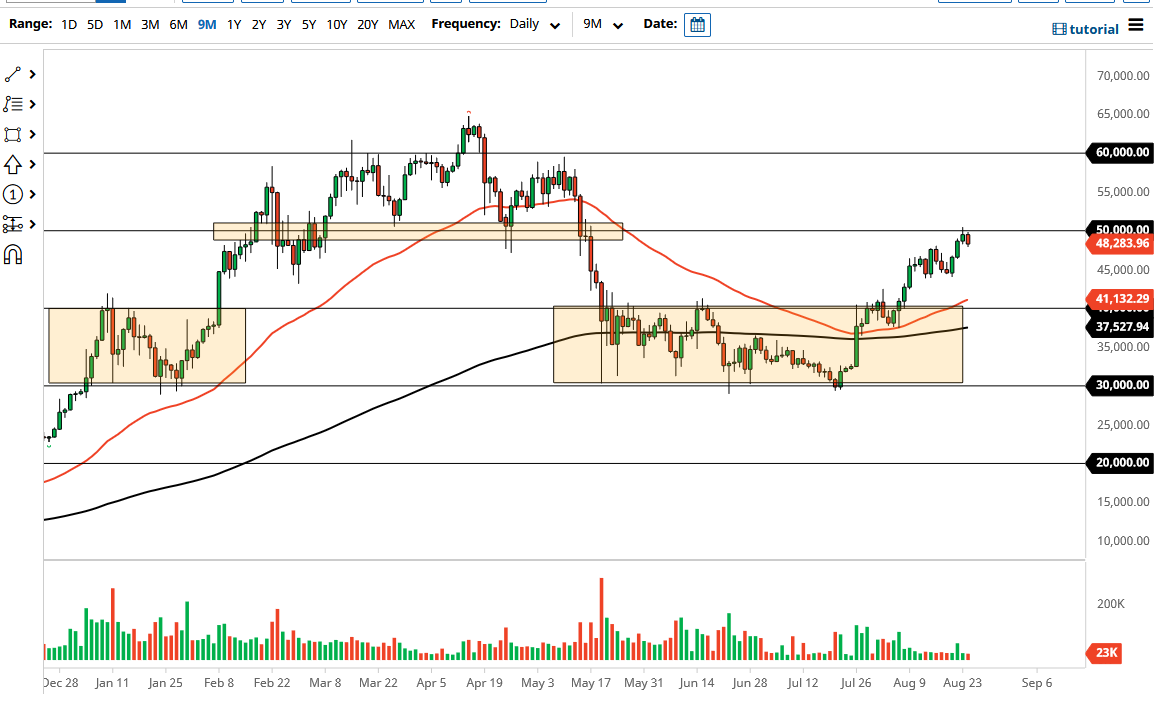The width and height of the screenshot is (1162, 706).
Task: Click the 48,283.96 price label
Action: click(1118, 243)
